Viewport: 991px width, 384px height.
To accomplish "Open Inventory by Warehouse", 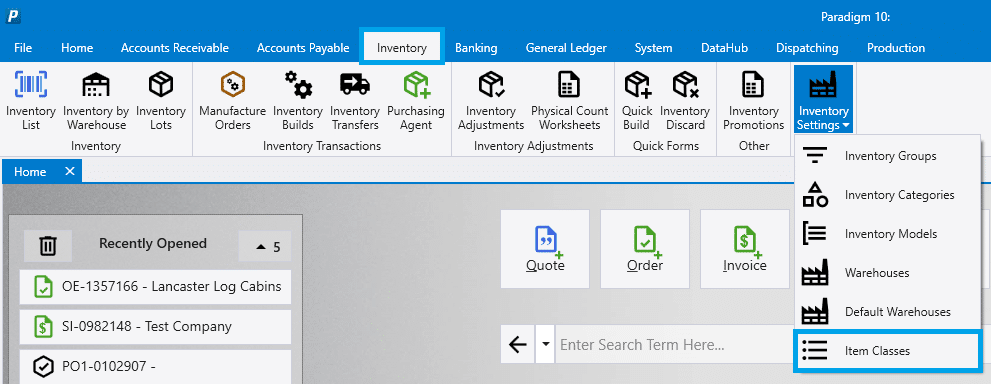I will pos(96,101).
